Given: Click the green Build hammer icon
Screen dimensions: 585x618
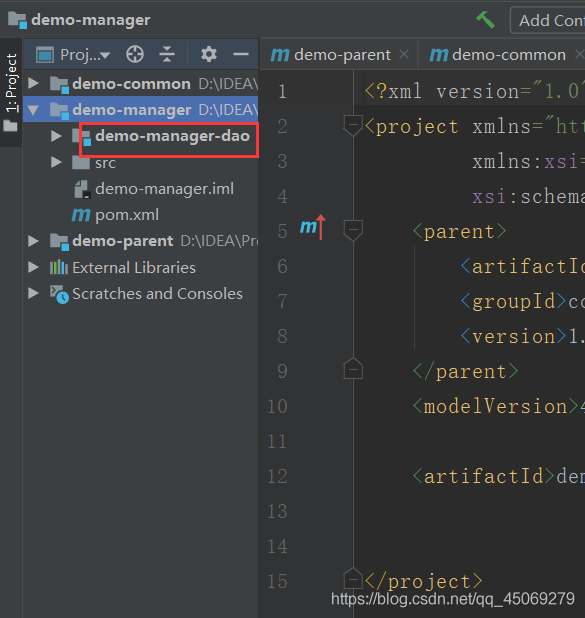Looking at the screenshot, I should (x=485, y=20).
